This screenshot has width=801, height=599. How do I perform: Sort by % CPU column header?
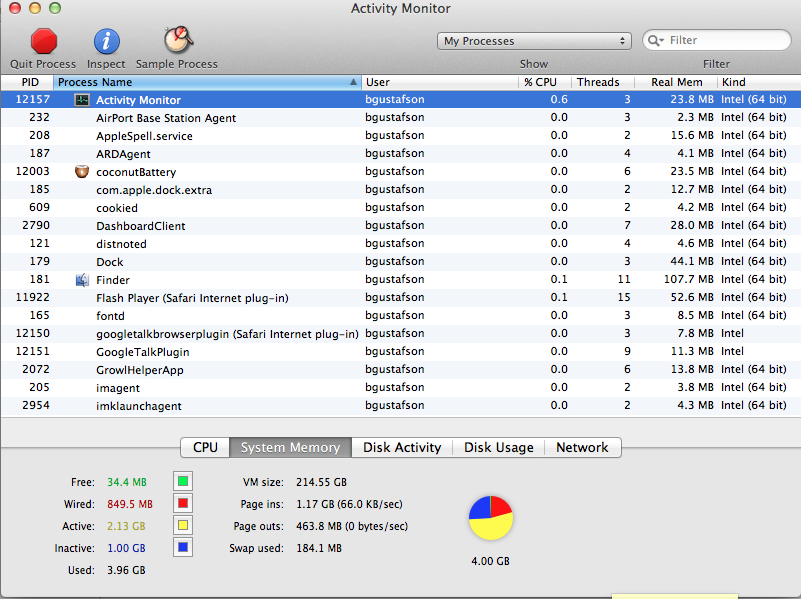coord(545,82)
